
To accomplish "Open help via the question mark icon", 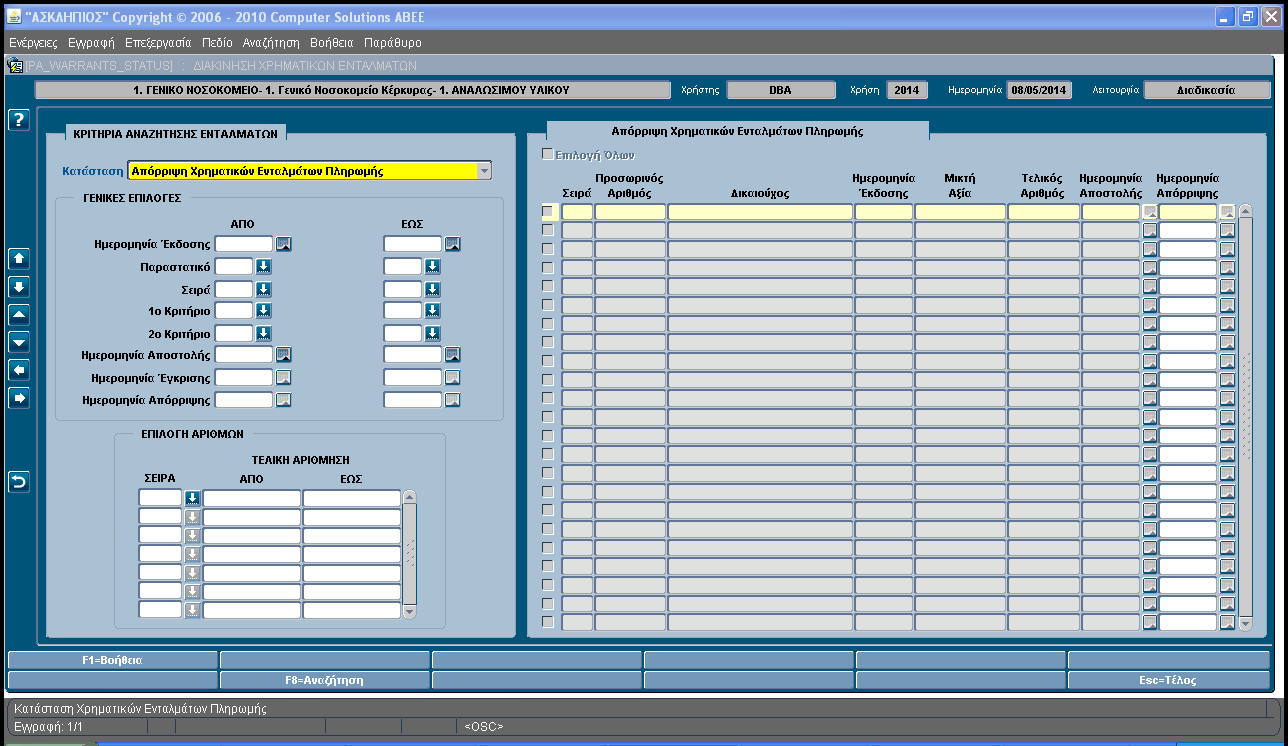I will click(x=18, y=120).
